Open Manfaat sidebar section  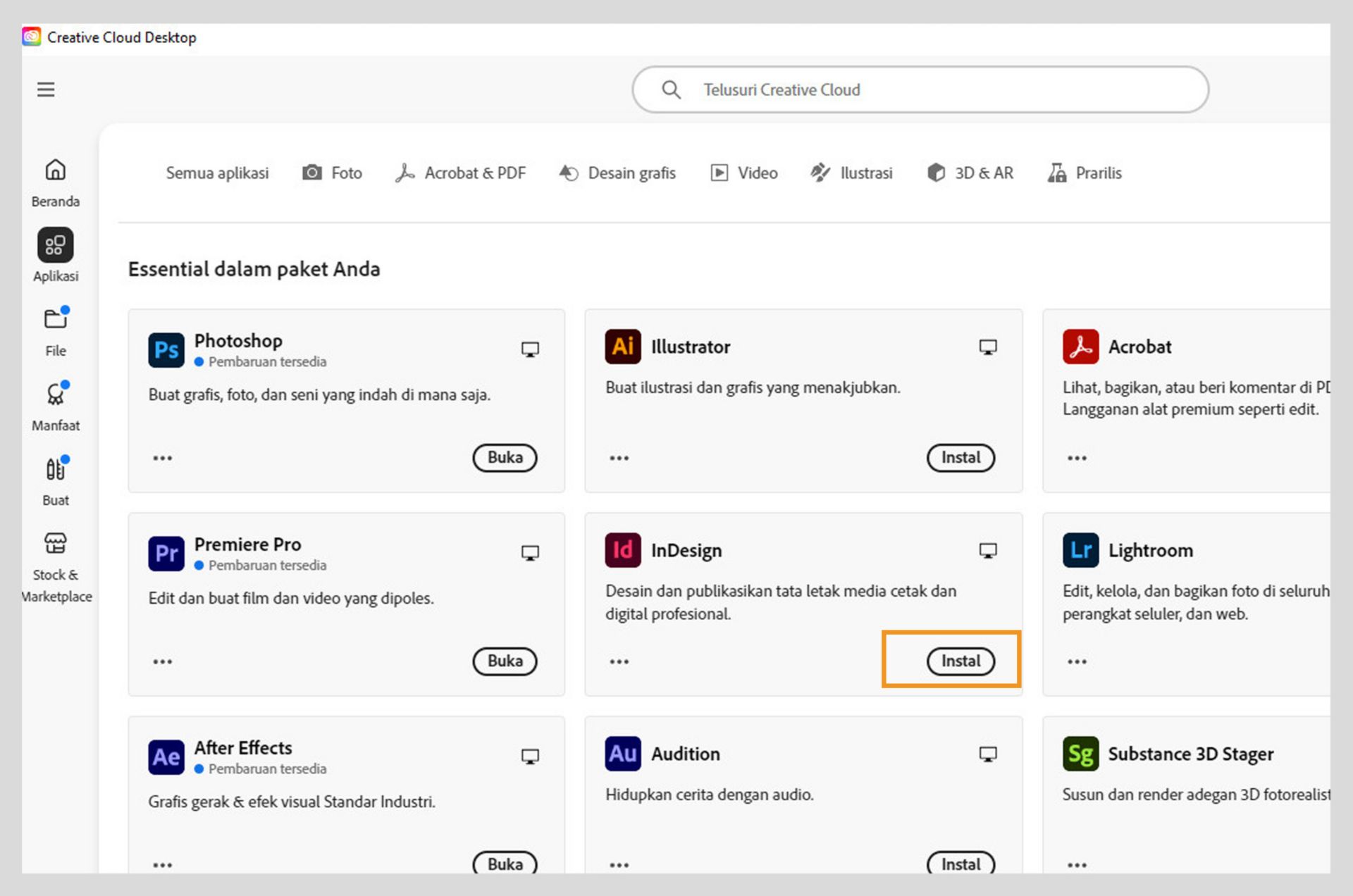pos(55,394)
